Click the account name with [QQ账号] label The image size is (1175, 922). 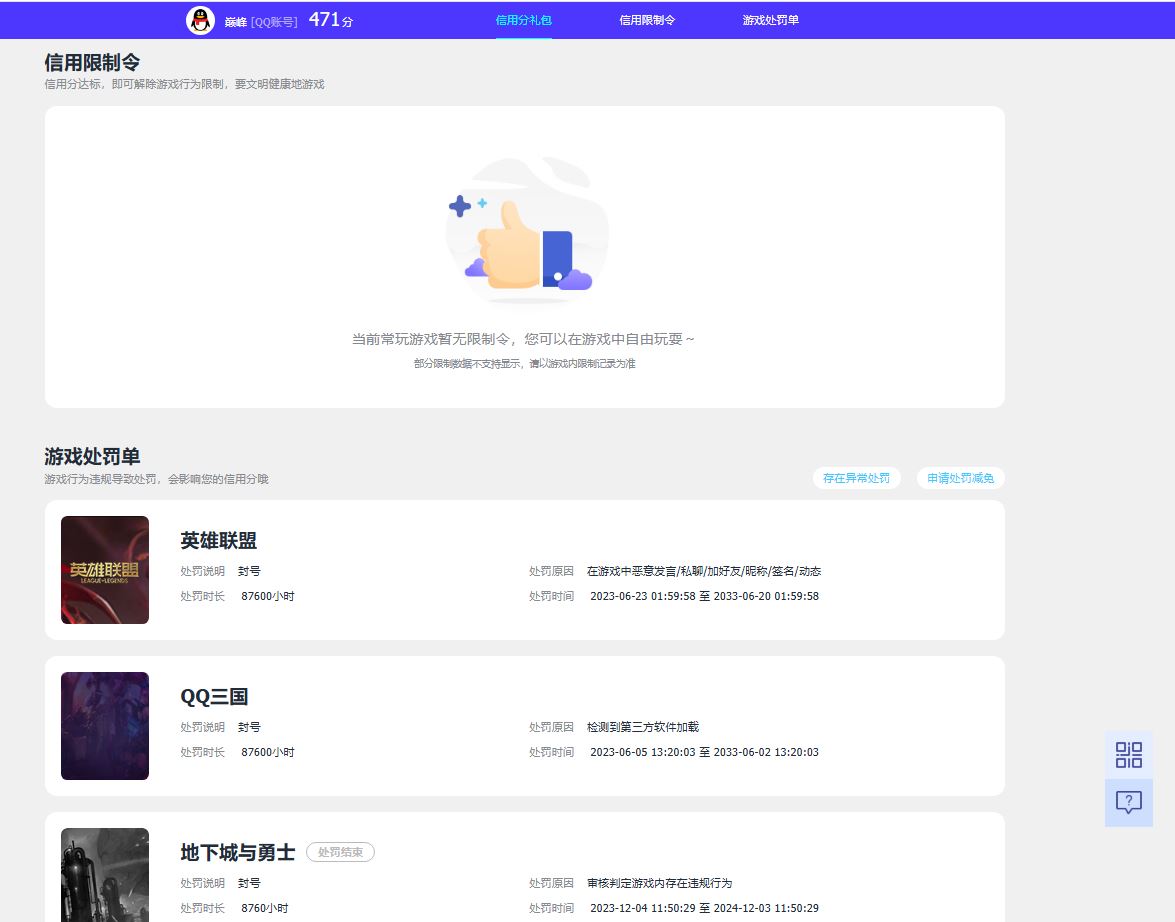[261, 21]
